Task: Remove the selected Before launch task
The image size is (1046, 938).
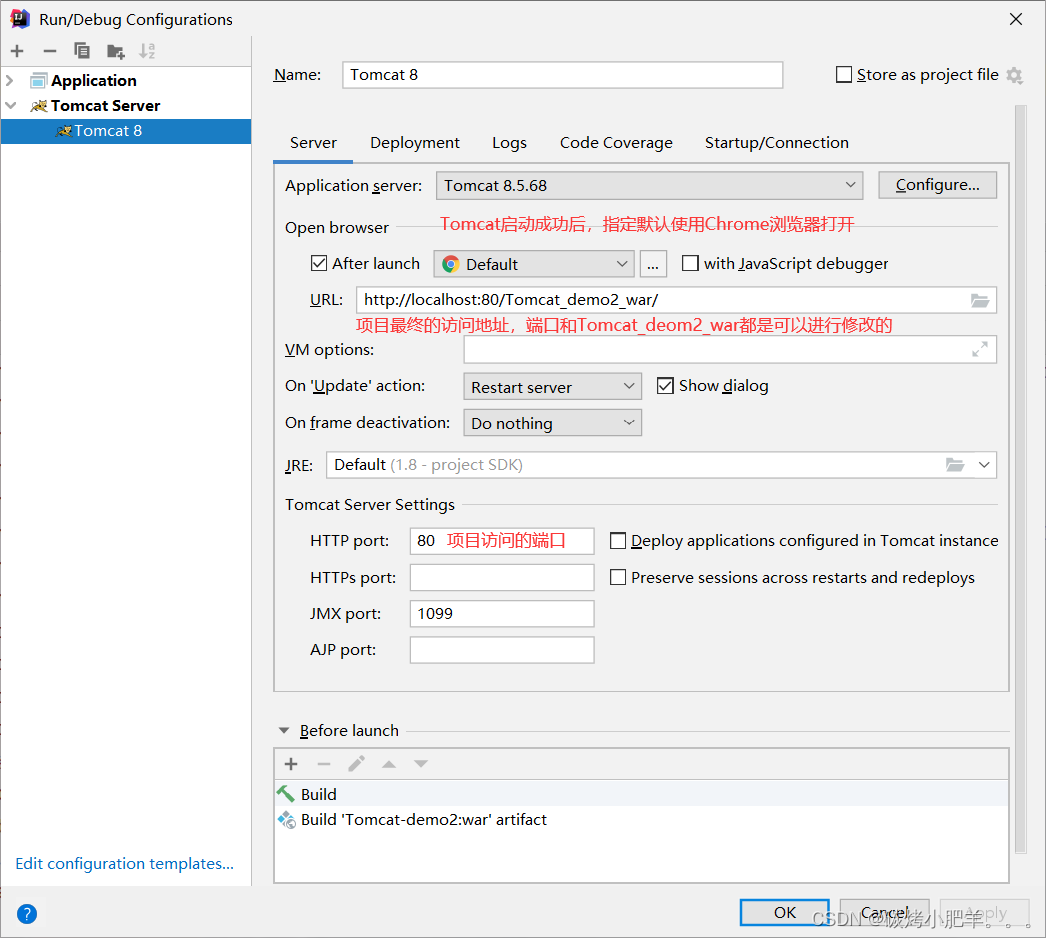Action: (324, 764)
